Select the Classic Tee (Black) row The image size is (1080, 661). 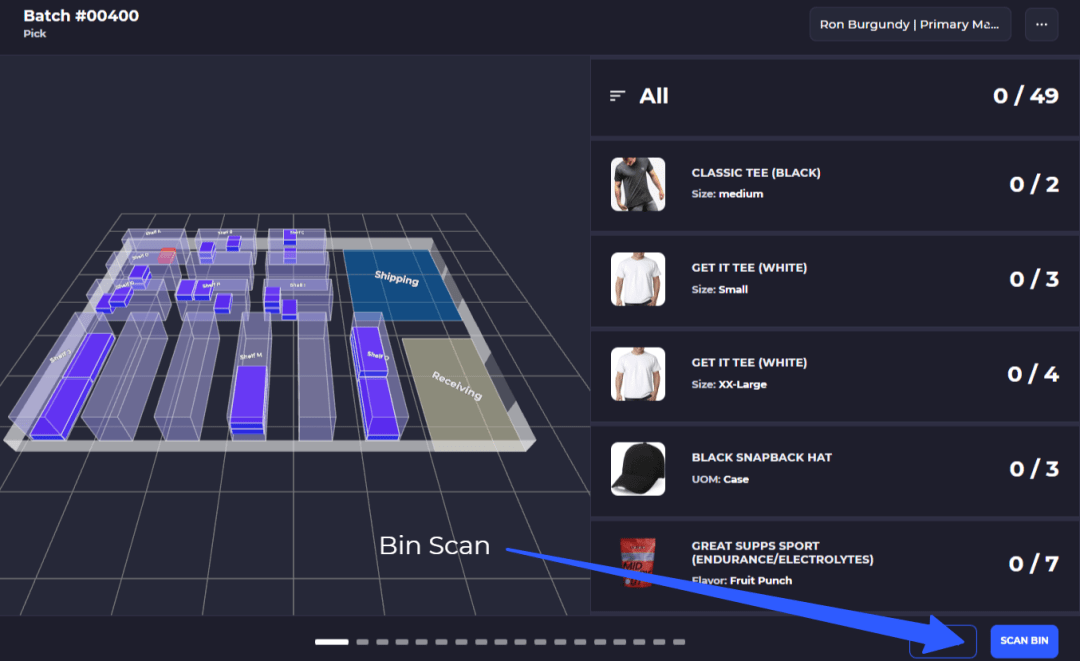click(835, 185)
